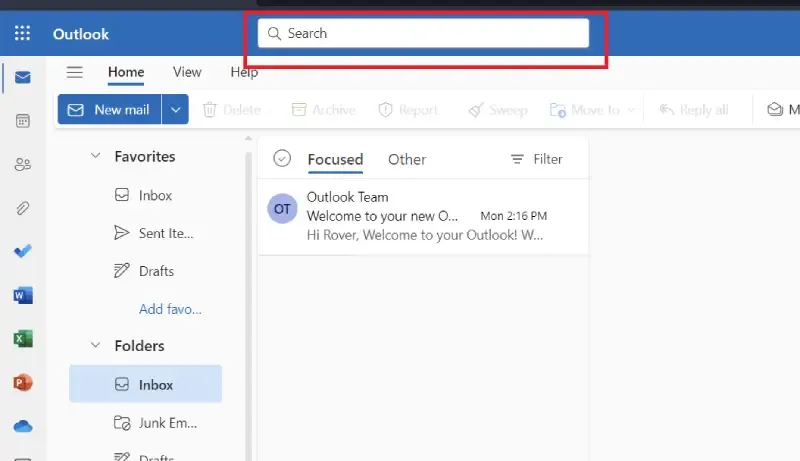Image resolution: width=800 pixels, height=461 pixels.
Task: Toggle select-all messages circle checkbox
Action: 282,158
